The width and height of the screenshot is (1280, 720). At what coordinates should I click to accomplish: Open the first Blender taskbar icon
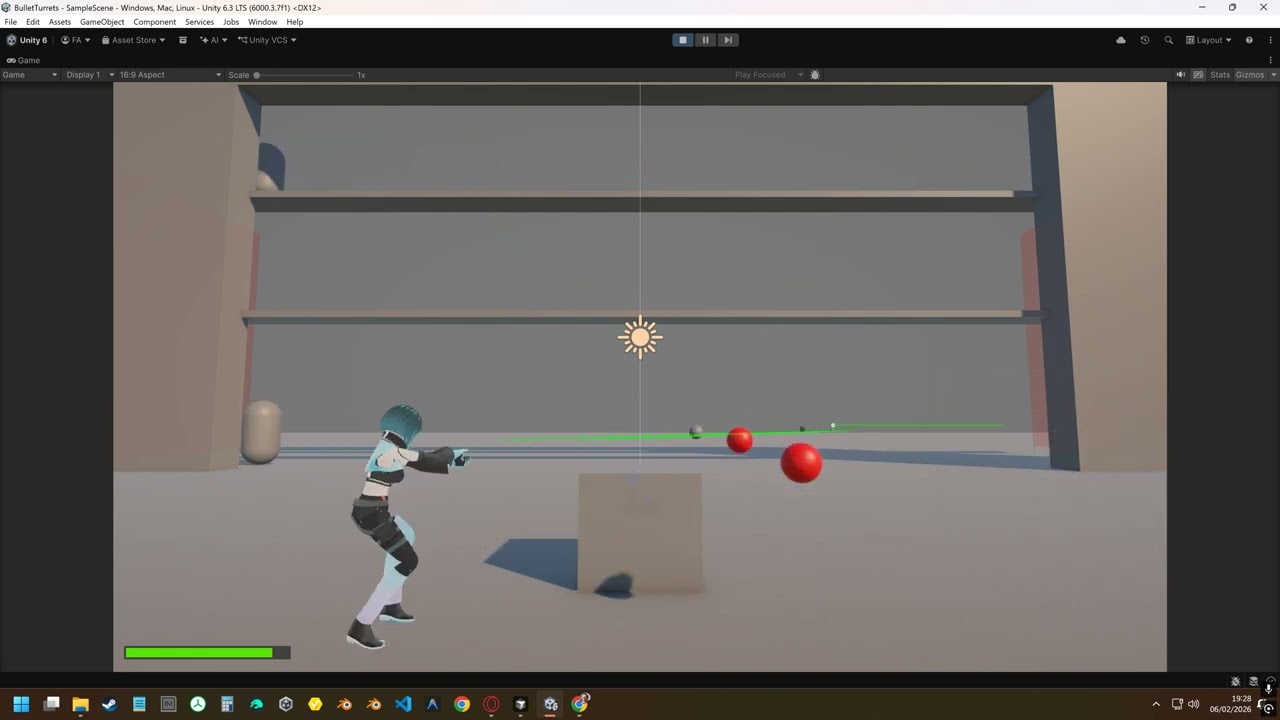pyautogui.click(x=344, y=704)
